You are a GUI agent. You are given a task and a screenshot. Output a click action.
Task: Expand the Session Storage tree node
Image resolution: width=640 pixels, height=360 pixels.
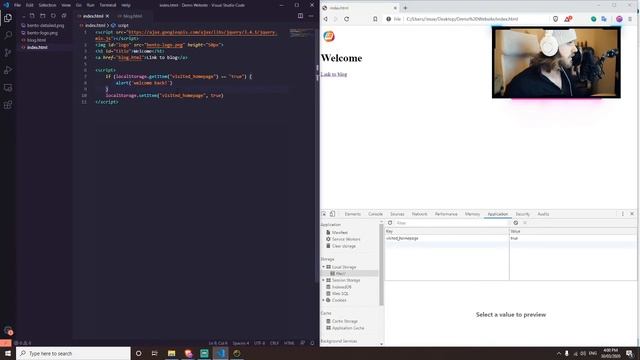(323, 280)
